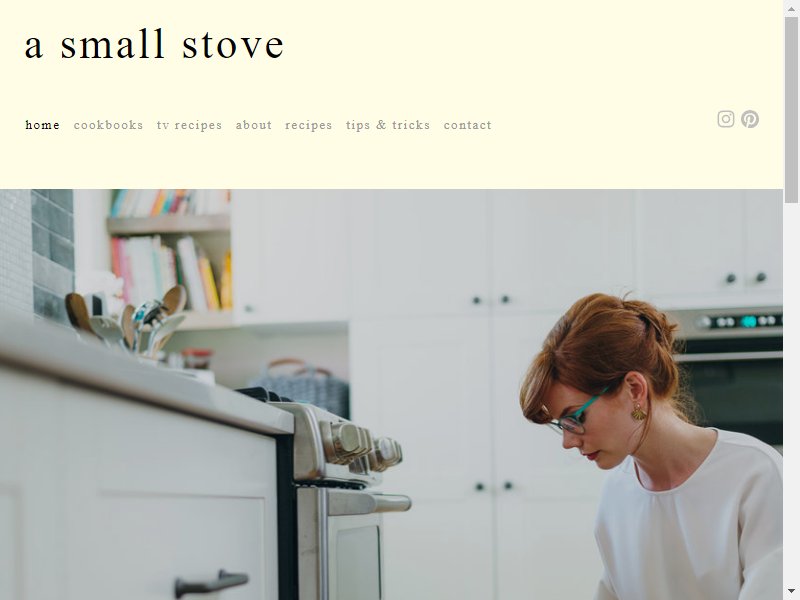Screen dimensions: 800x600
Task: Go to the home nav item
Action: point(42,125)
